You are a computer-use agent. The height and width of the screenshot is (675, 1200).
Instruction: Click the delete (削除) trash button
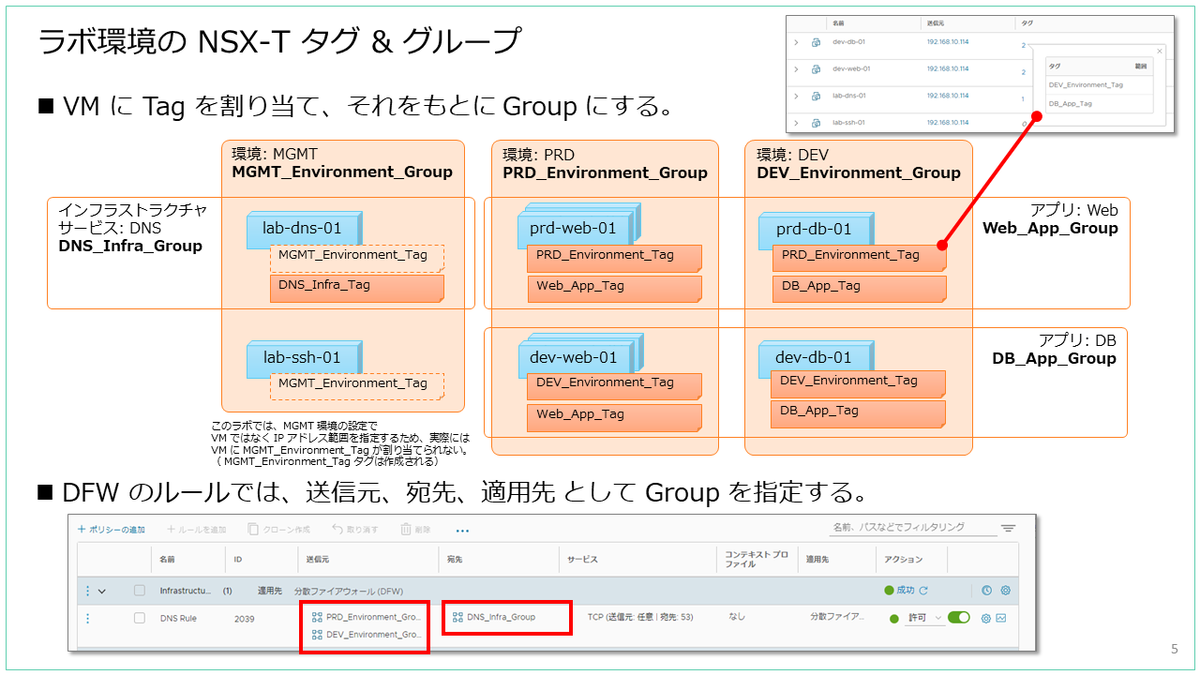pyautogui.click(x=415, y=529)
